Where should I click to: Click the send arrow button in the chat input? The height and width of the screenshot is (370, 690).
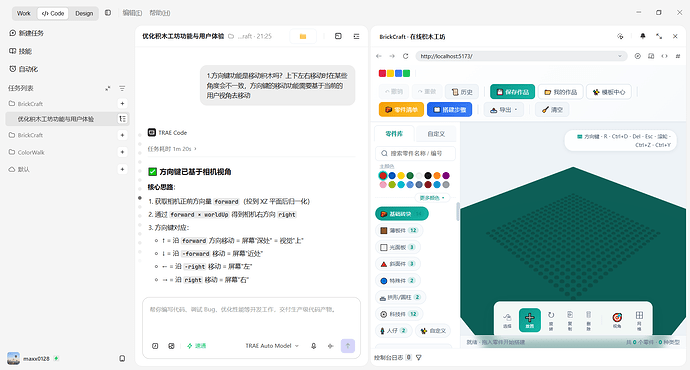pos(348,346)
